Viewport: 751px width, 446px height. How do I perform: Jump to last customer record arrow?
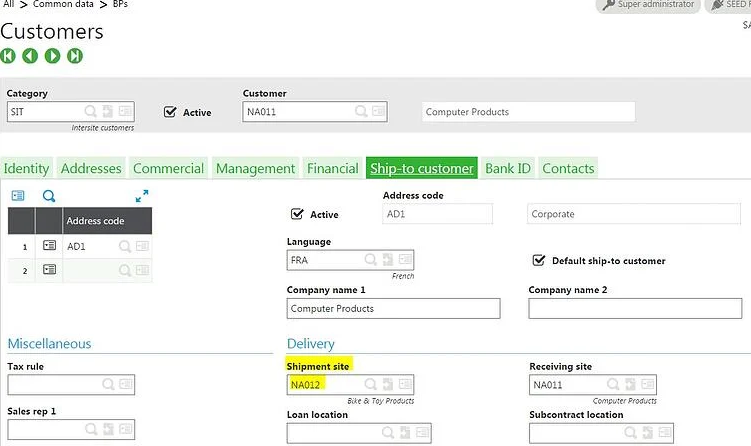[x=75, y=56]
